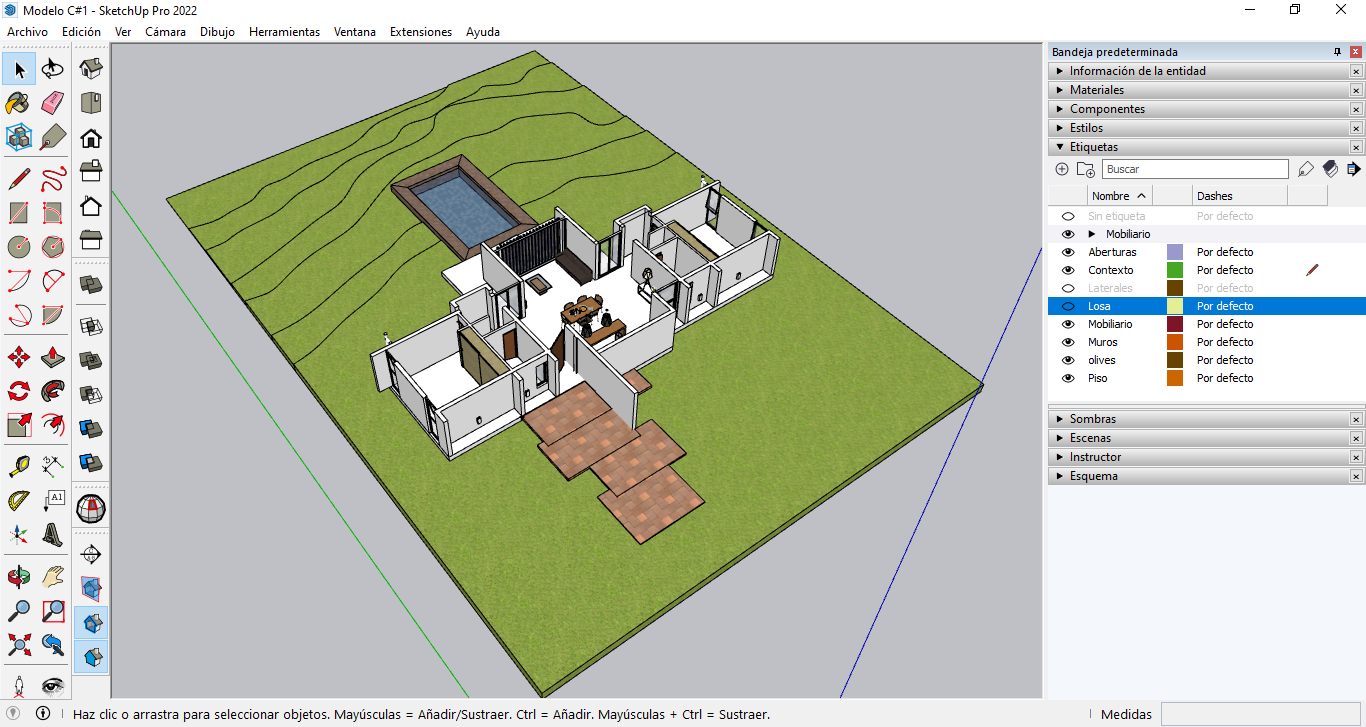Click the Buscar tag search field
1366x727 pixels.
(1195, 169)
